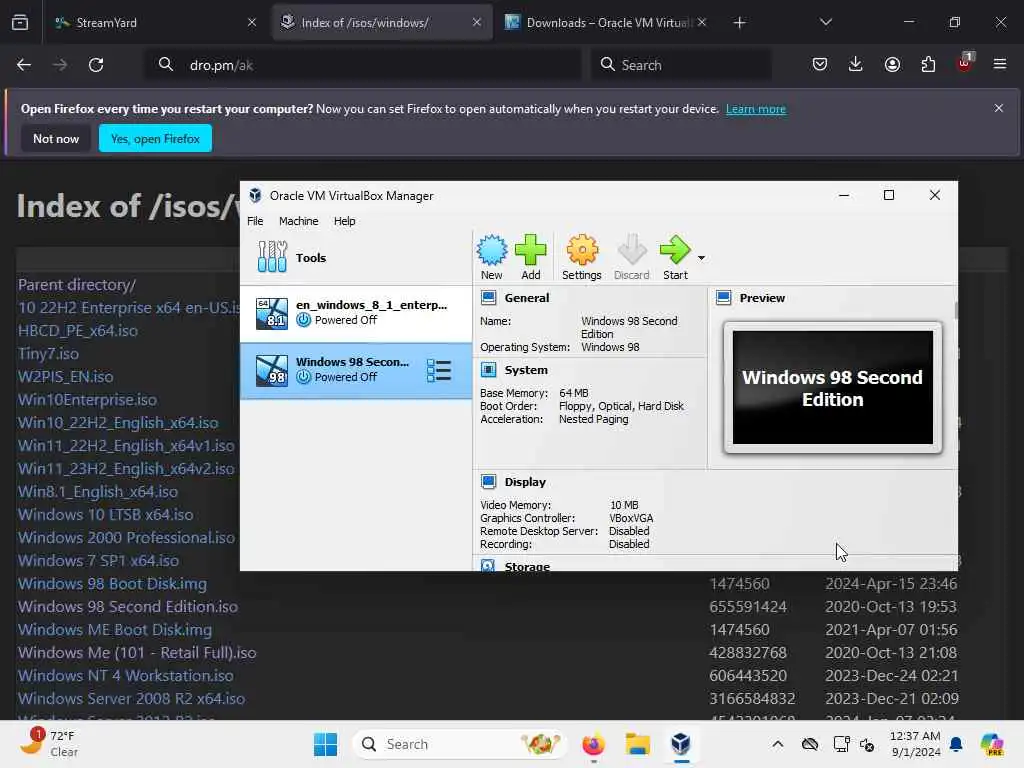Open the Windows 98 VM list menu icon

439,370
